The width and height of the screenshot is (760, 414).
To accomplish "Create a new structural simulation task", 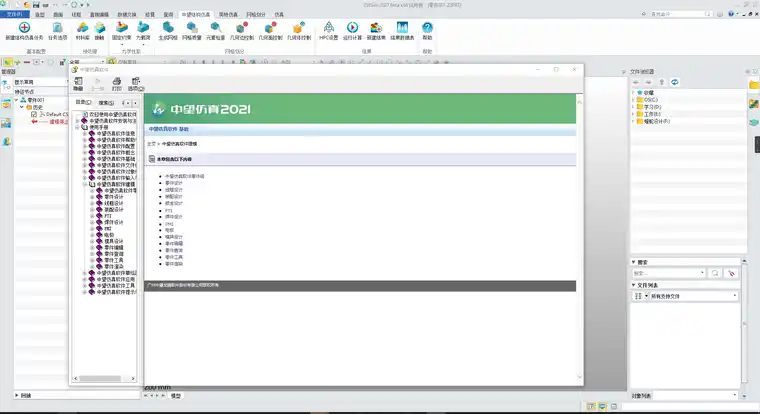I will (x=24, y=30).
